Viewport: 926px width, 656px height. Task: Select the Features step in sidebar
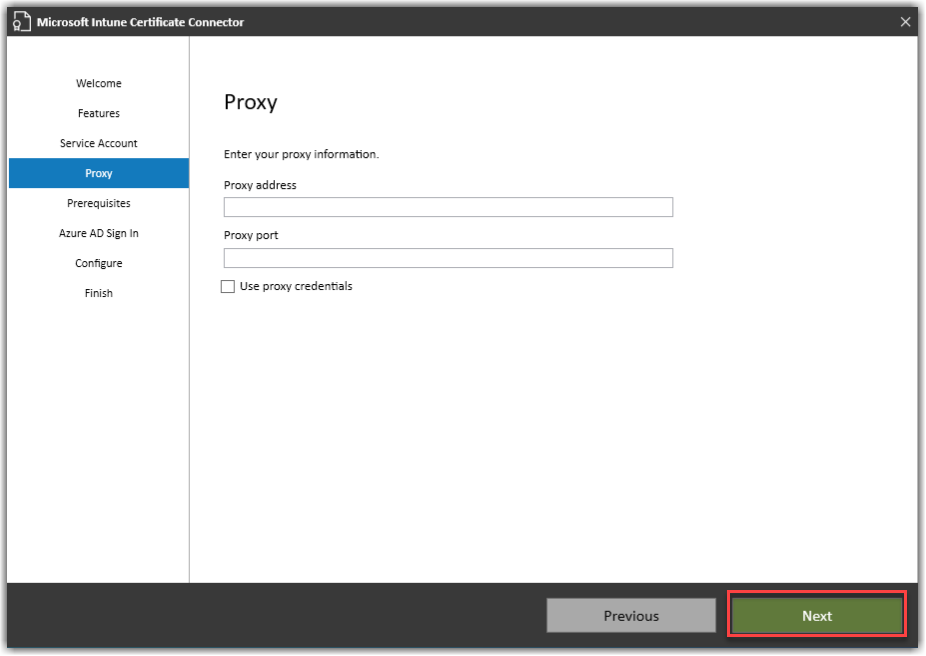99,113
